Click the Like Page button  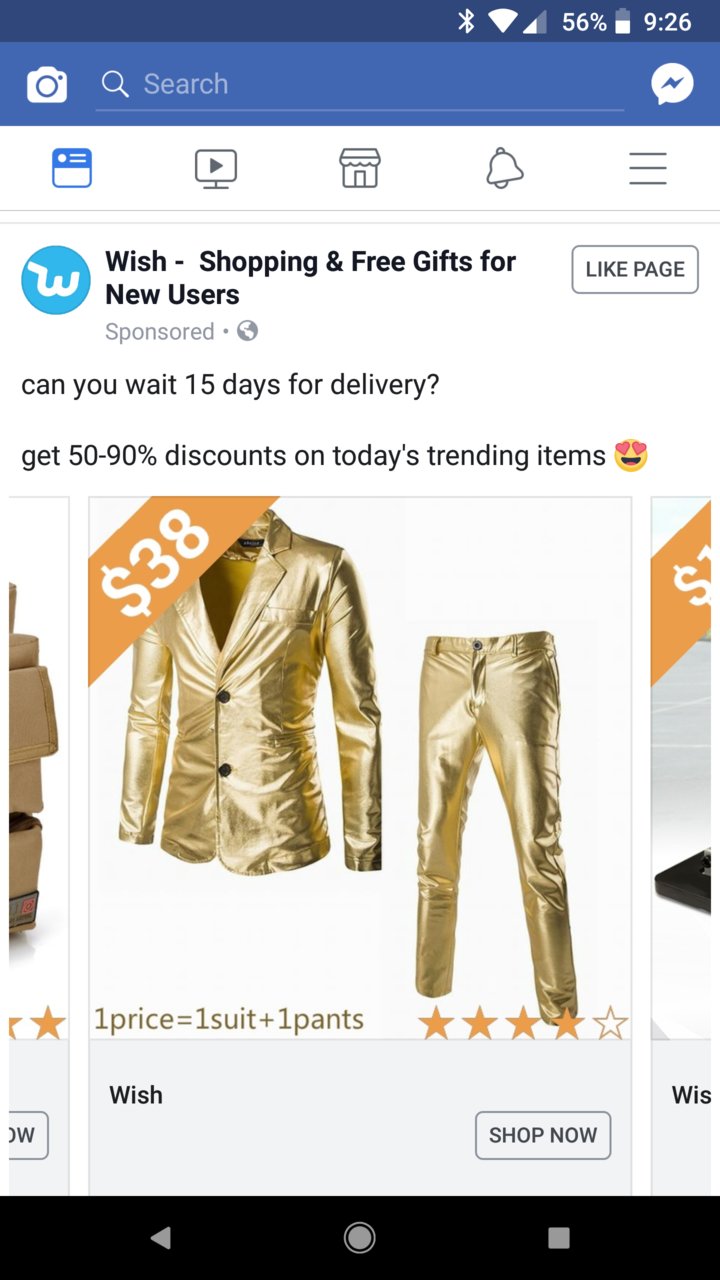(635, 269)
